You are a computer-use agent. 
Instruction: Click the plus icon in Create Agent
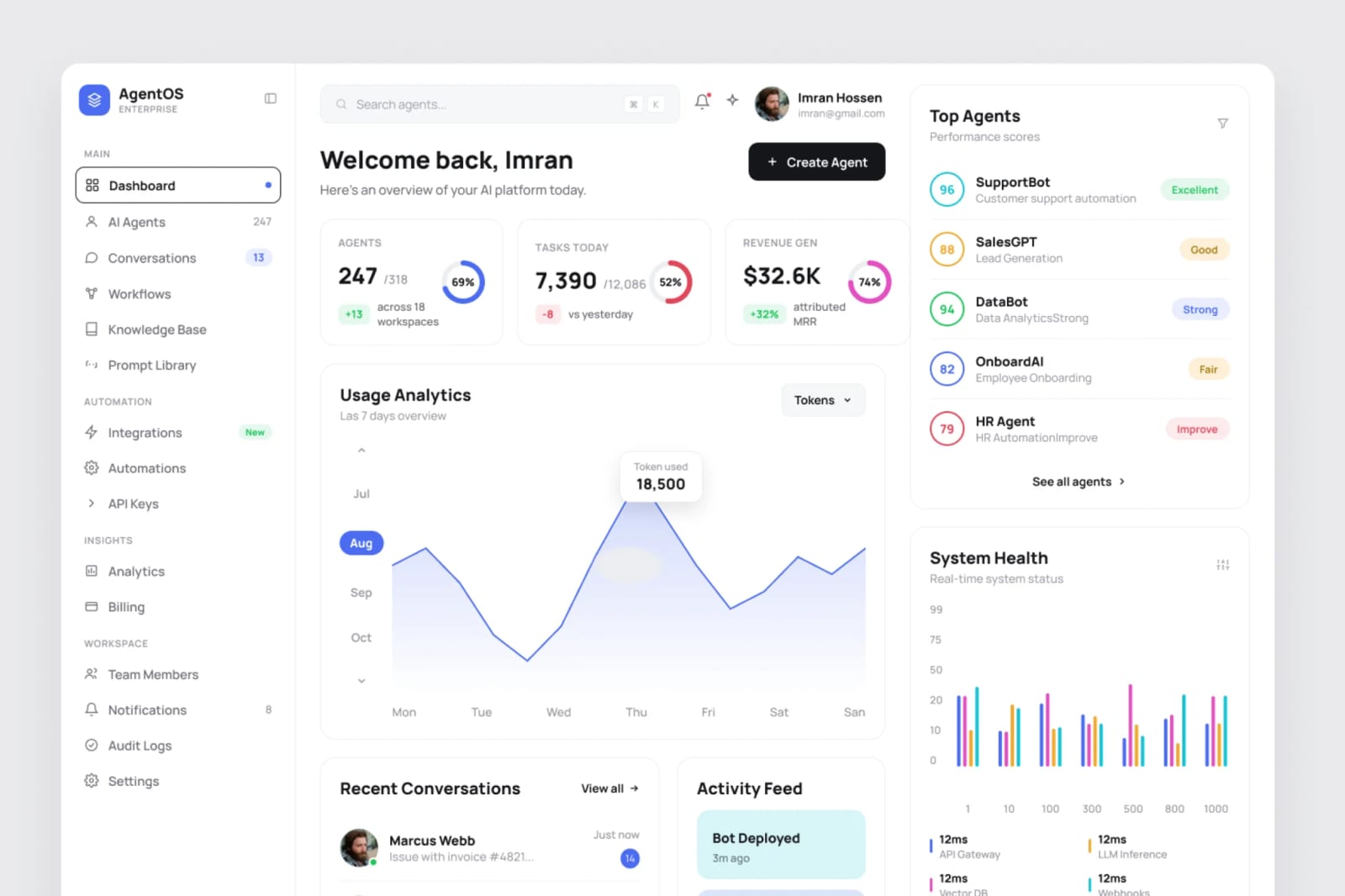pos(772,161)
